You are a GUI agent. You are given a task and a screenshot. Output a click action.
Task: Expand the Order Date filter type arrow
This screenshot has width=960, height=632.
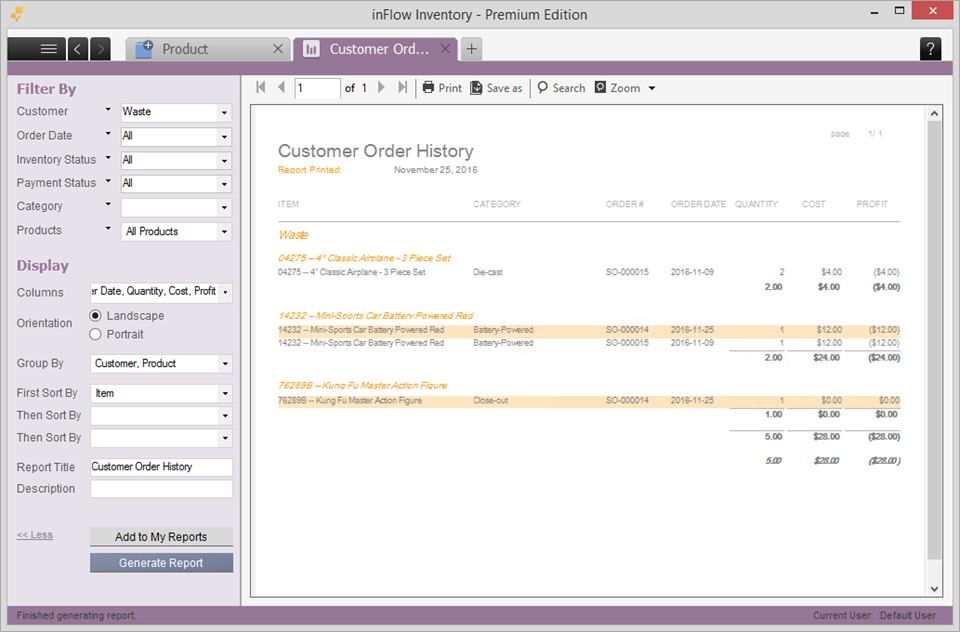point(108,134)
